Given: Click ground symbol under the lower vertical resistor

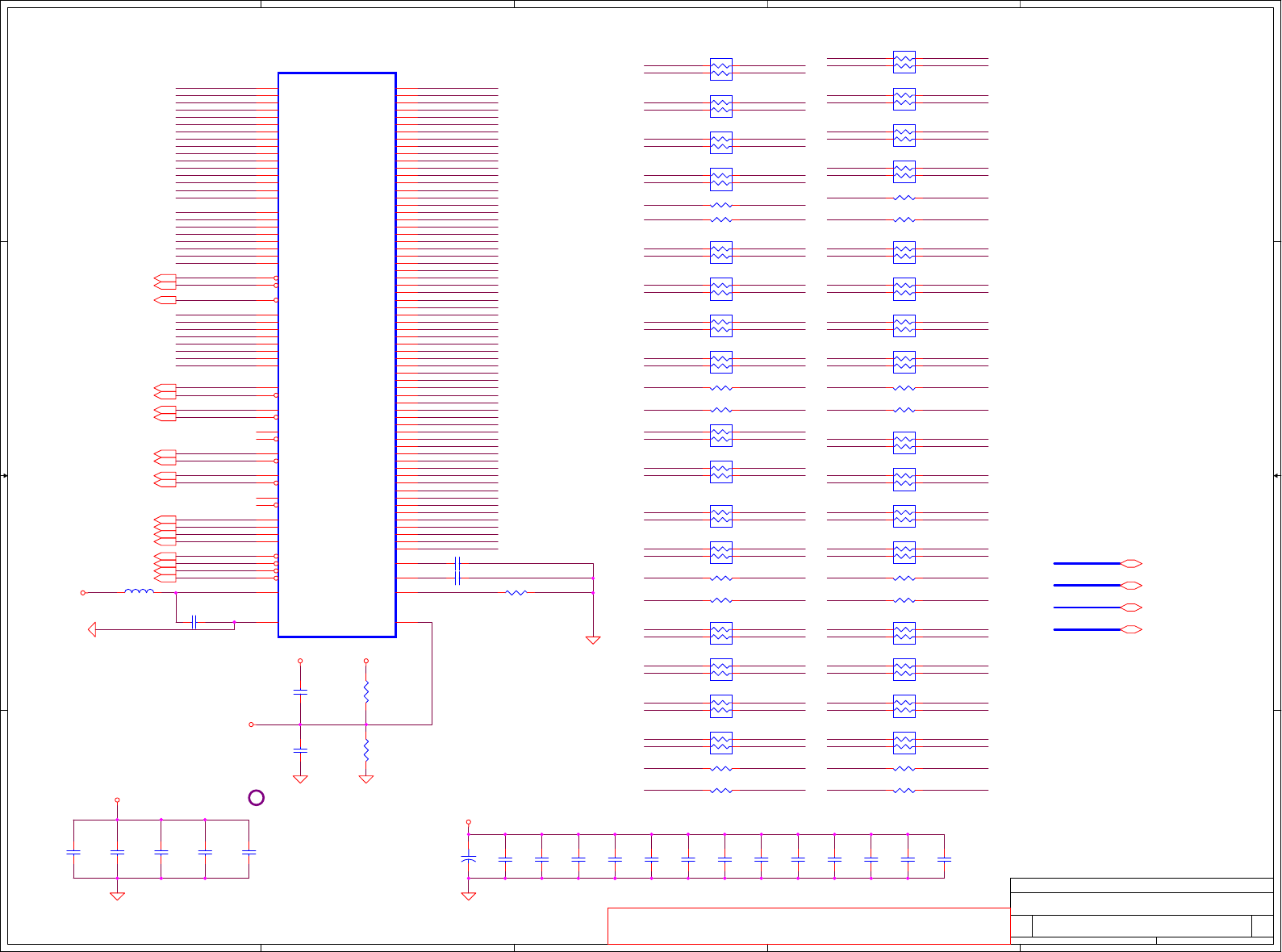Looking at the screenshot, I should point(366,779).
